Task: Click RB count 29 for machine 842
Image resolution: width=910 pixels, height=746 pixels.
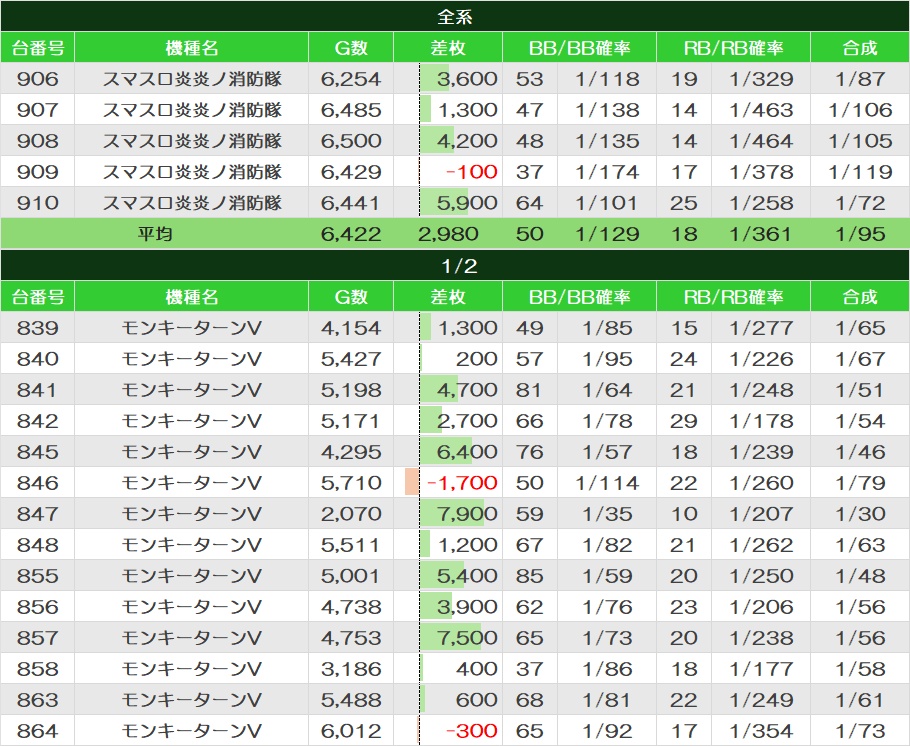Action: (683, 421)
